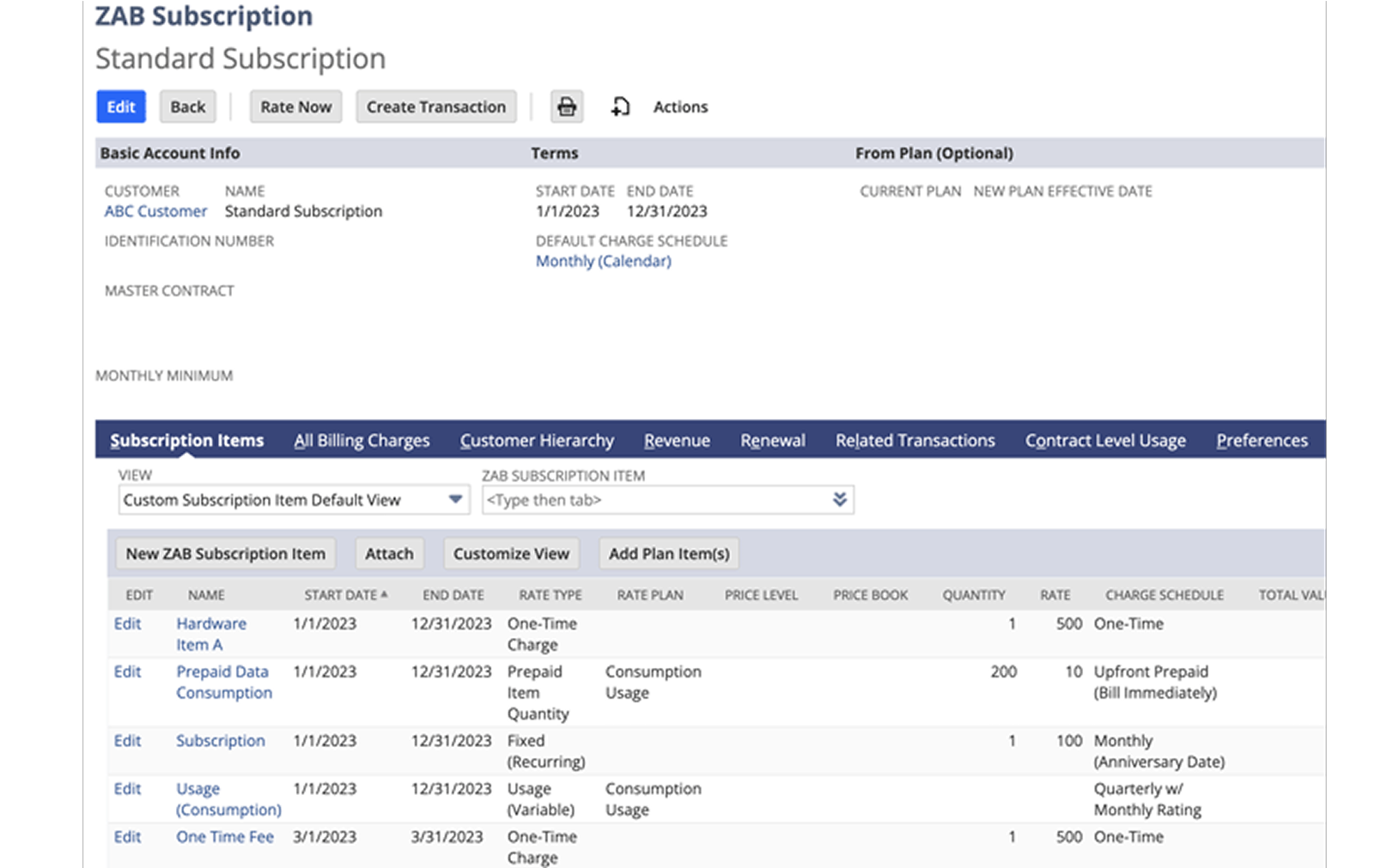Open the One Time Fee link

click(x=225, y=837)
